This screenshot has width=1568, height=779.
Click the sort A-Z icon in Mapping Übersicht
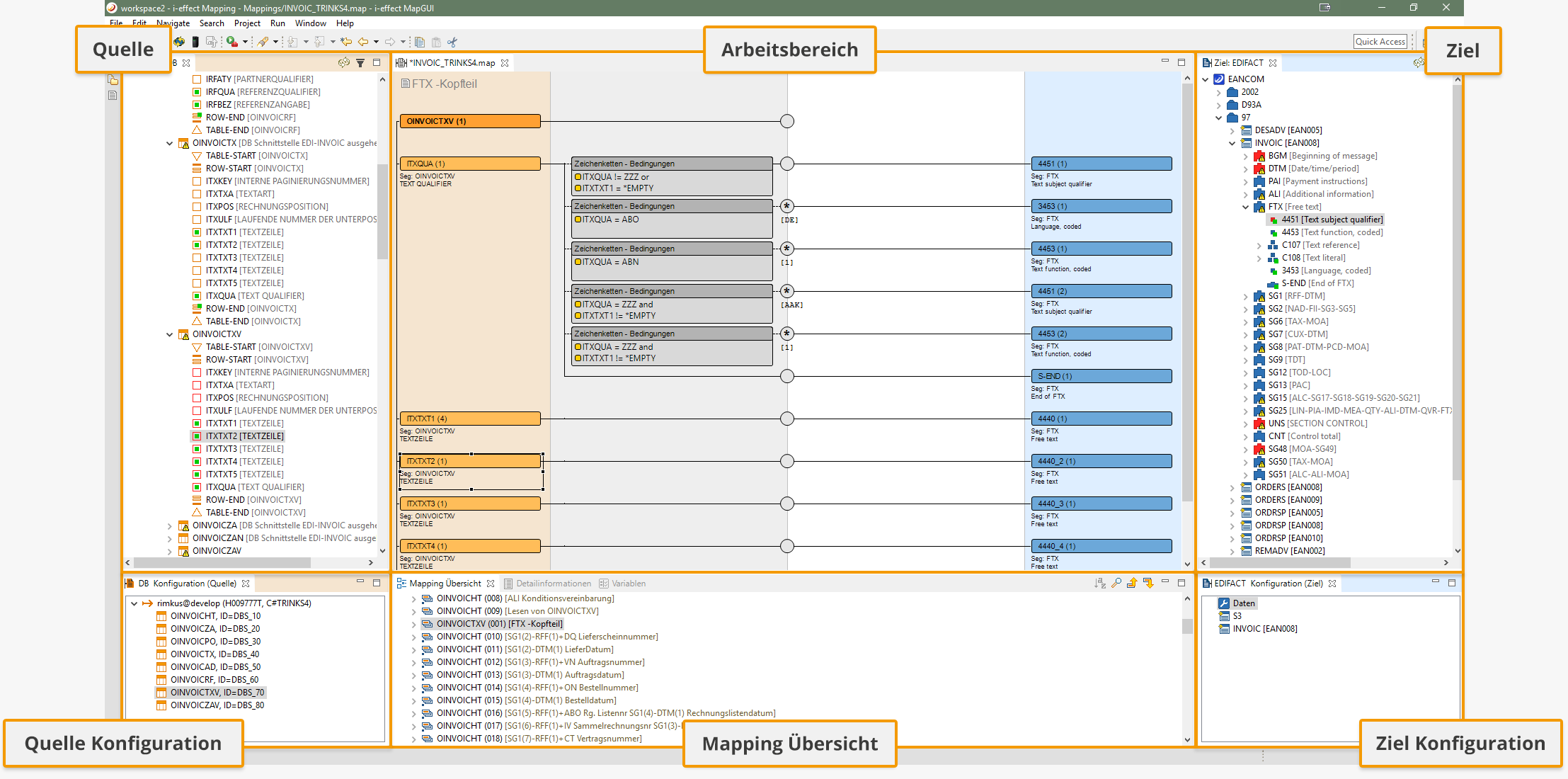point(1099,584)
